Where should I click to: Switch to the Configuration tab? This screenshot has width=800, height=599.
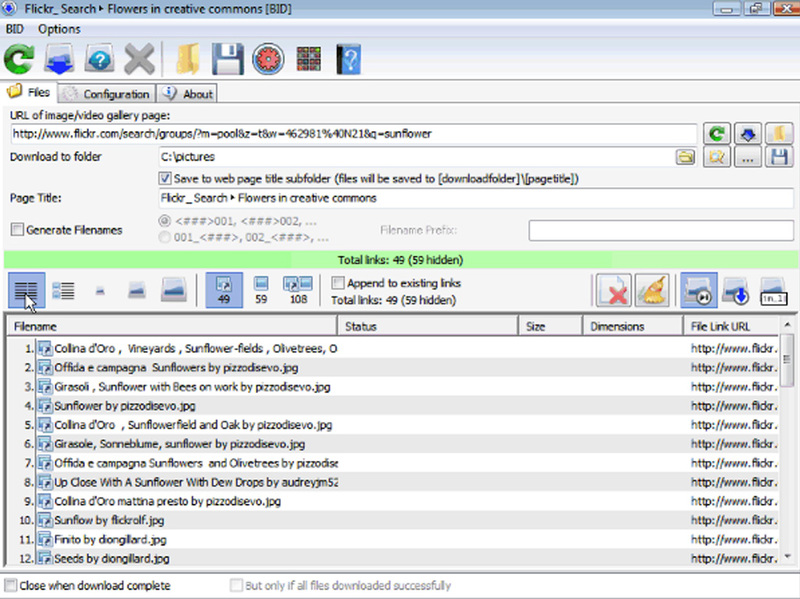[107, 94]
